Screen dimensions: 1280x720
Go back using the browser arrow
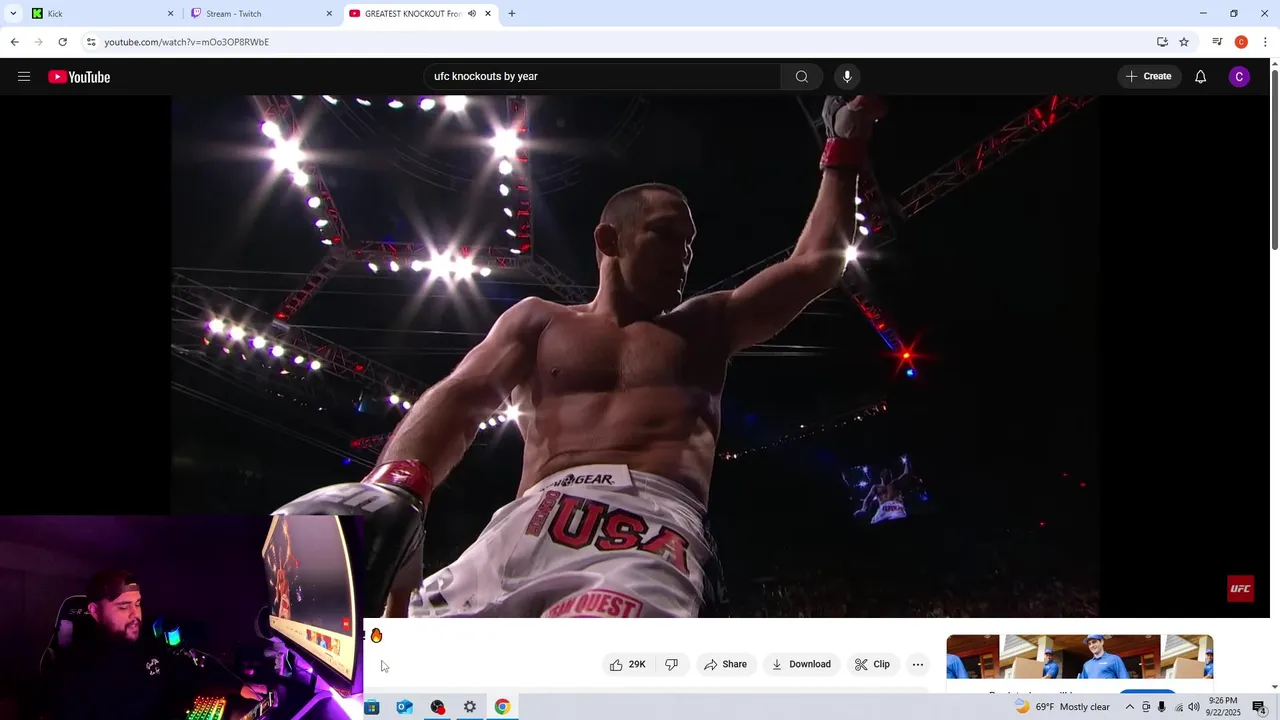coord(14,42)
